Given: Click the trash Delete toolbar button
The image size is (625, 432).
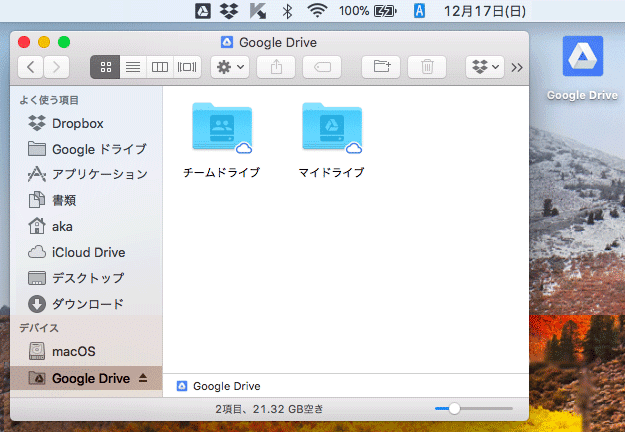Looking at the screenshot, I should click(427, 67).
